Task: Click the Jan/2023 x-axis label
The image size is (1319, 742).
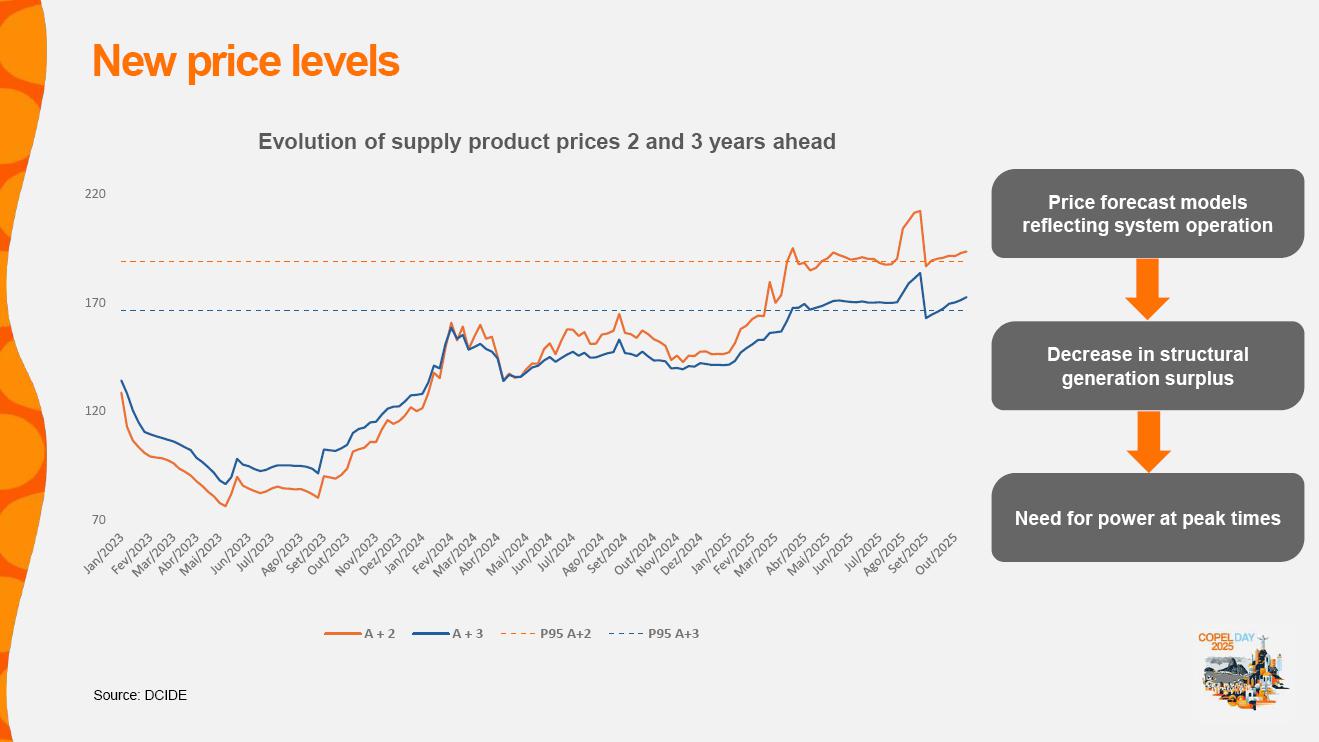Action: [x=105, y=553]
